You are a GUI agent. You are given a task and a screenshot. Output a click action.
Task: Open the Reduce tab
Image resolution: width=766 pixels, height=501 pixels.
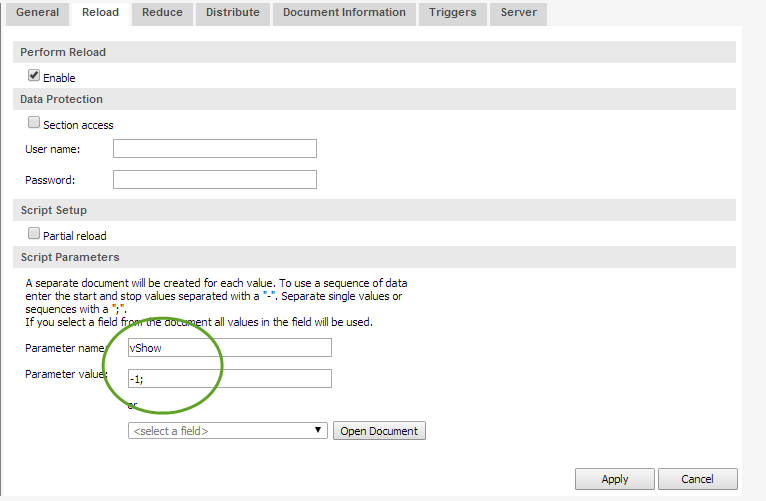pos(162,13)
